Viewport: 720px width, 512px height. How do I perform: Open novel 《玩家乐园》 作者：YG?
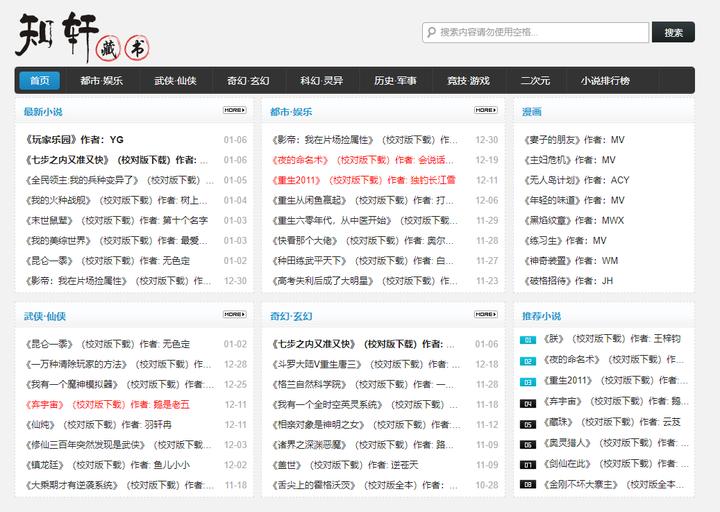pos(74,140)
